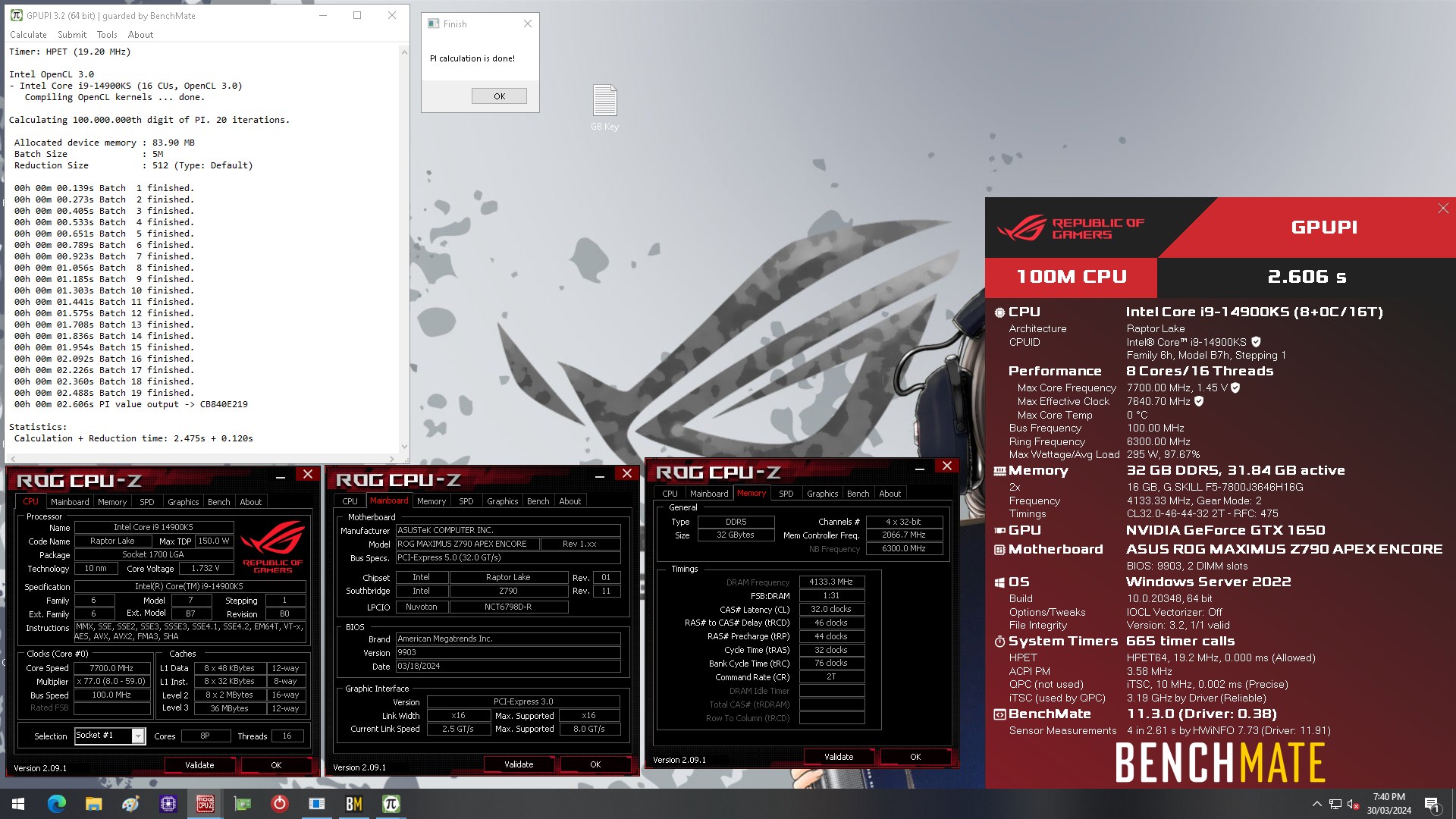Open the About menu in GPUPI
This screenshot has width=1456, height=819.
[140, 35]
